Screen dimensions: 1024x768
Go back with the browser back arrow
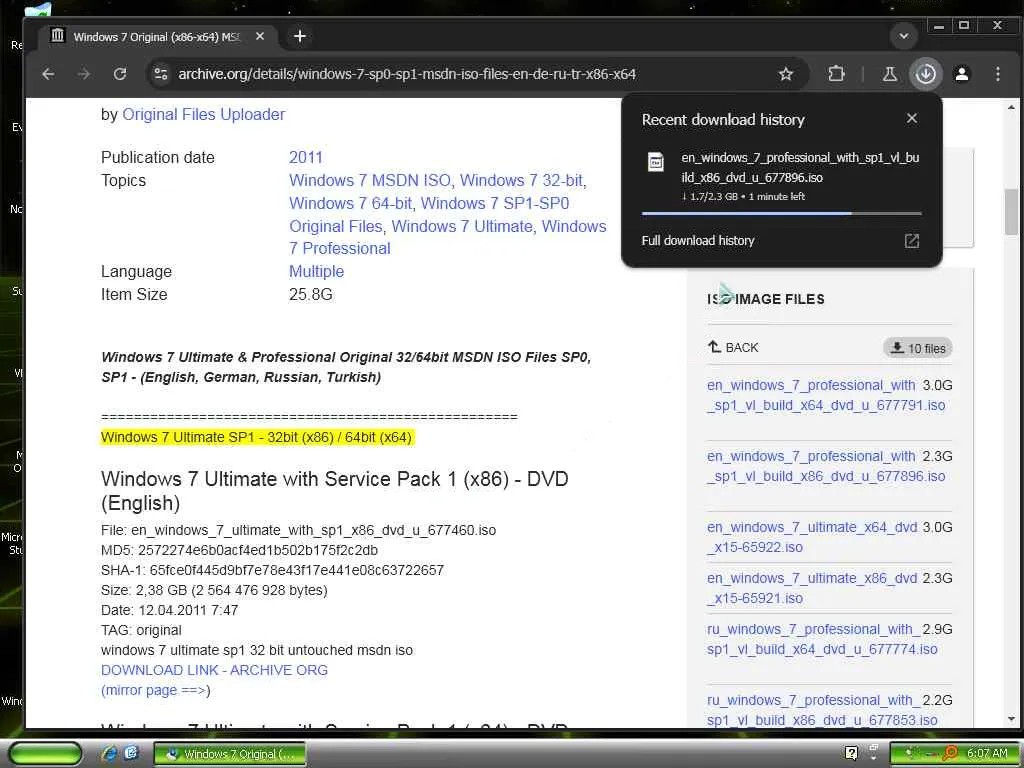click(48, 74)
